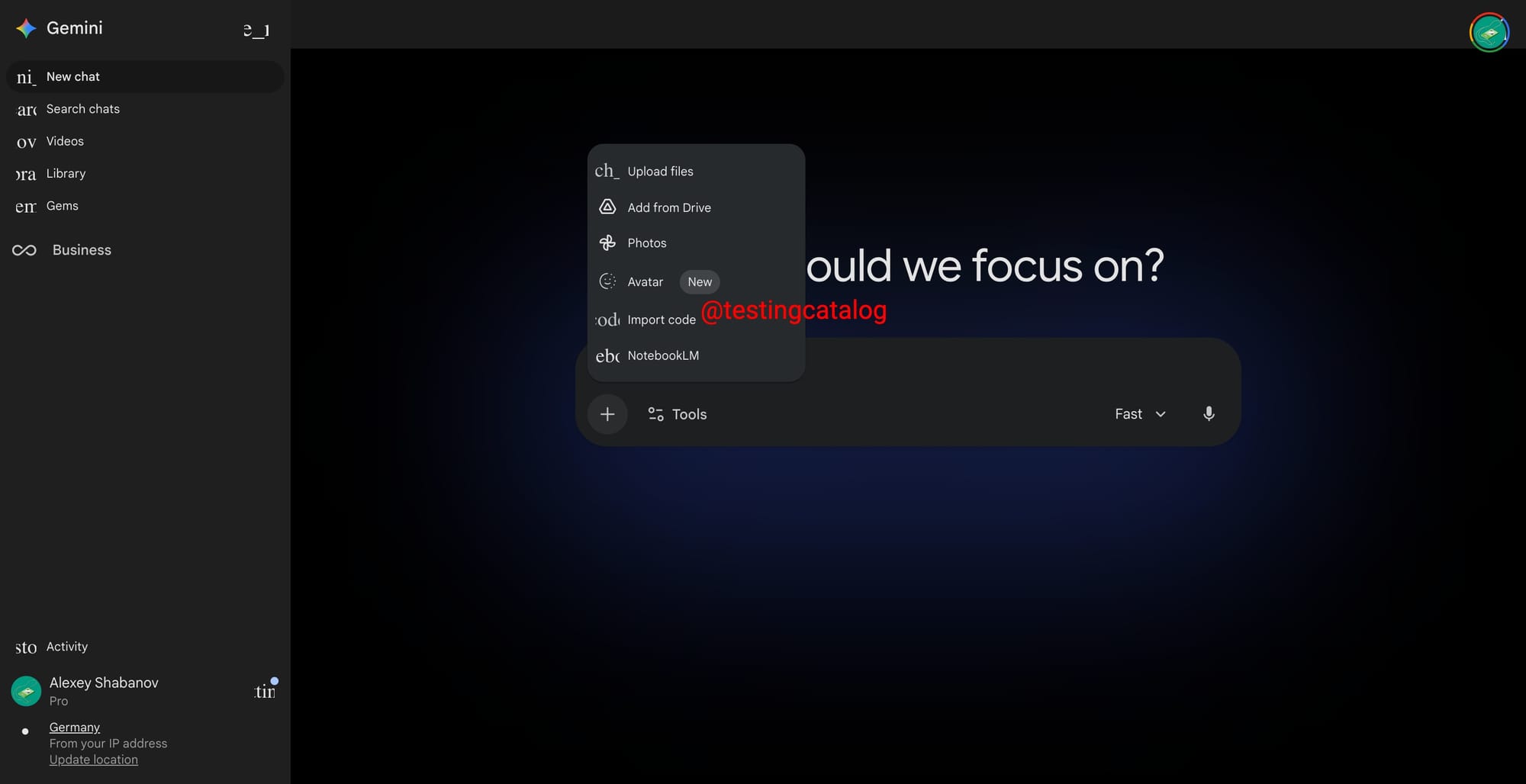Close the attachment menu with the plus button
1526x784 pixels.
[x=607, y=414]
